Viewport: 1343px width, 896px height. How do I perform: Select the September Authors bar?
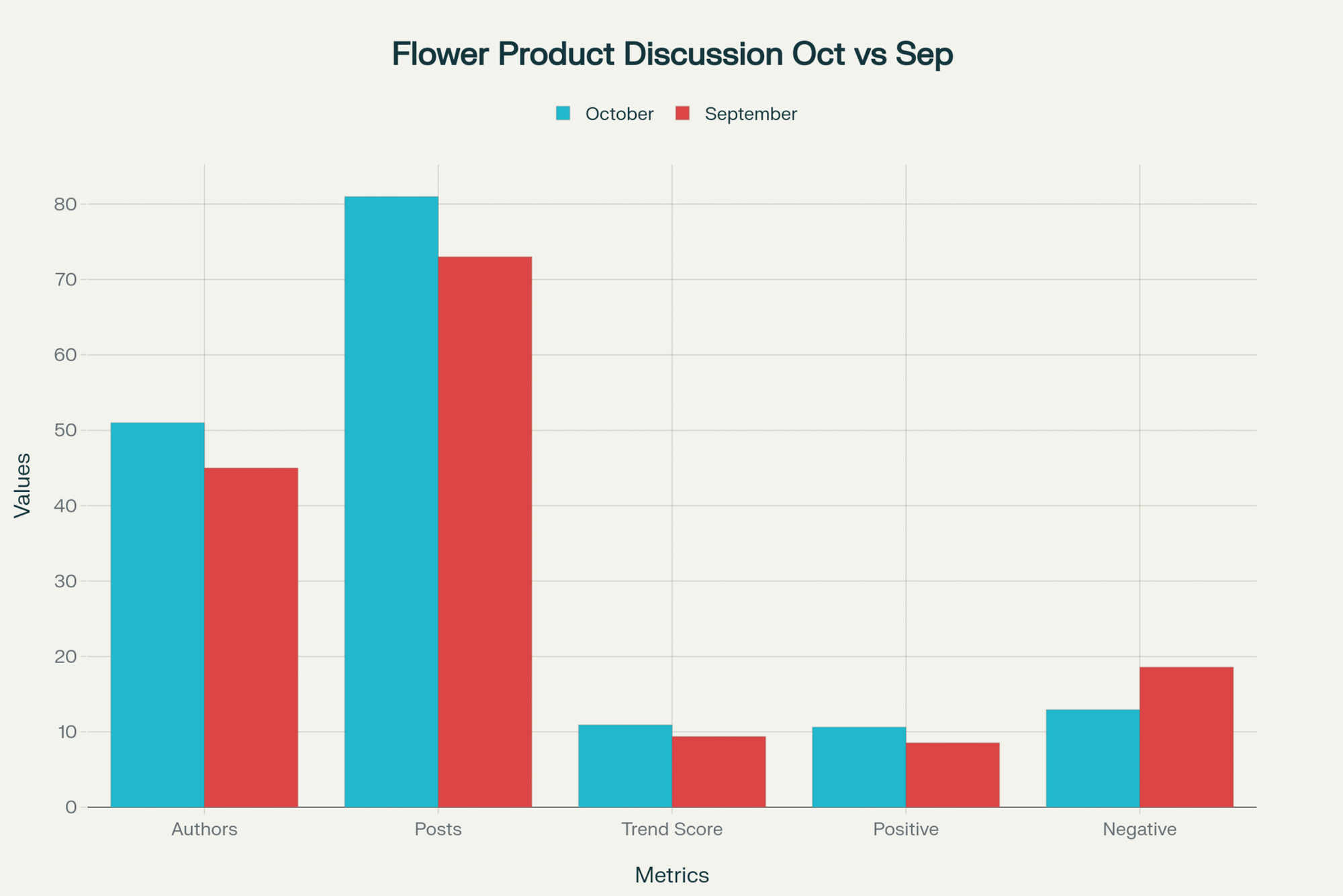click(251, 638)
